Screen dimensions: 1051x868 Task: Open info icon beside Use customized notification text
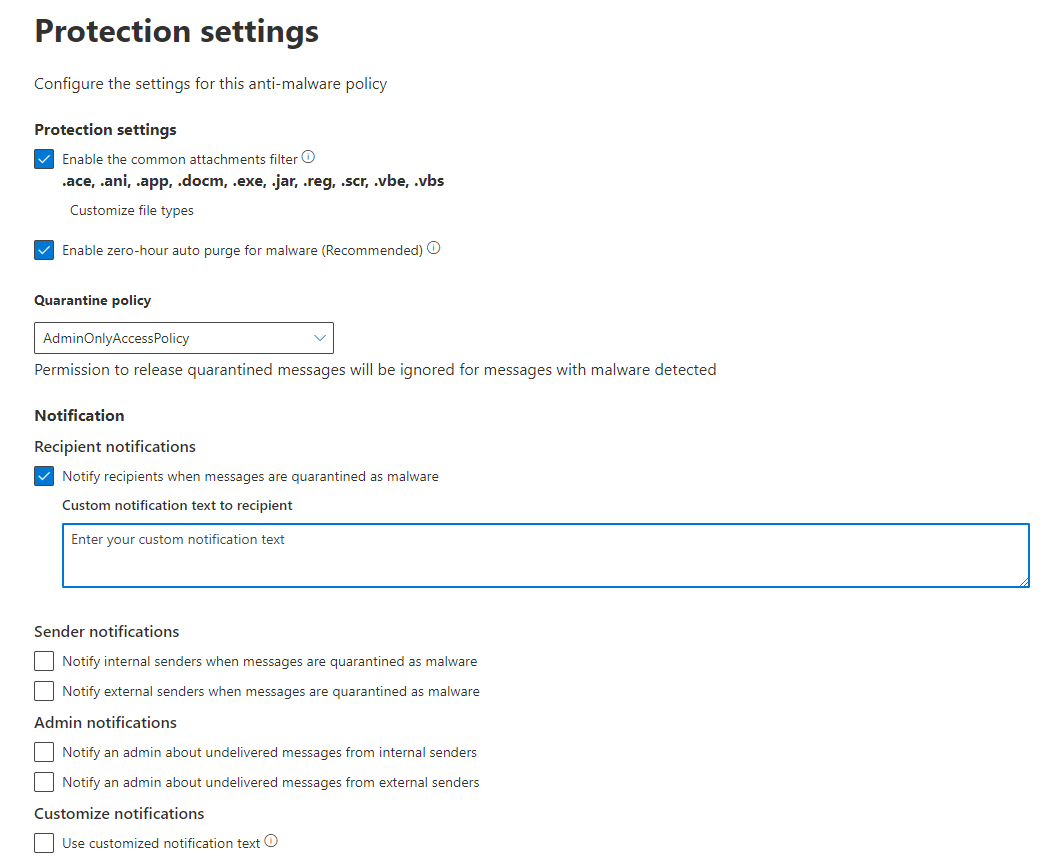pos(271,839)
